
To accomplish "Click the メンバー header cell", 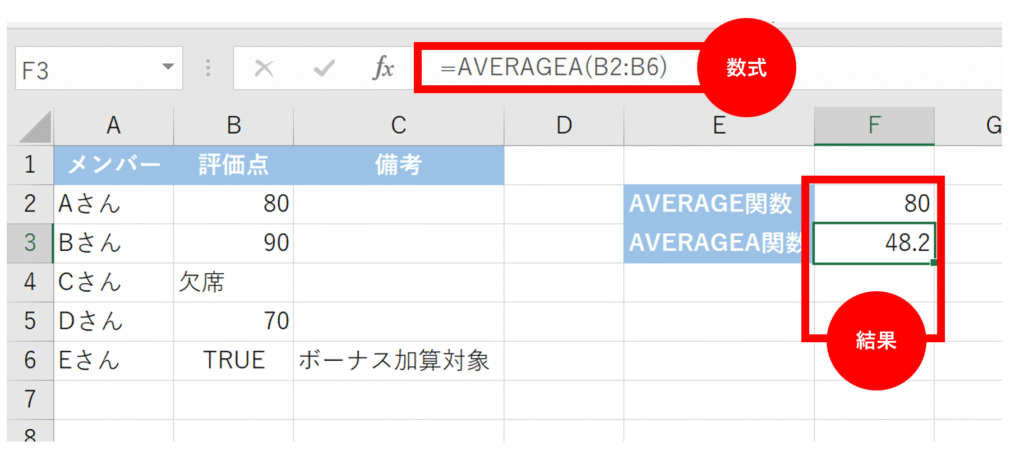I will (x=113, y=165).
